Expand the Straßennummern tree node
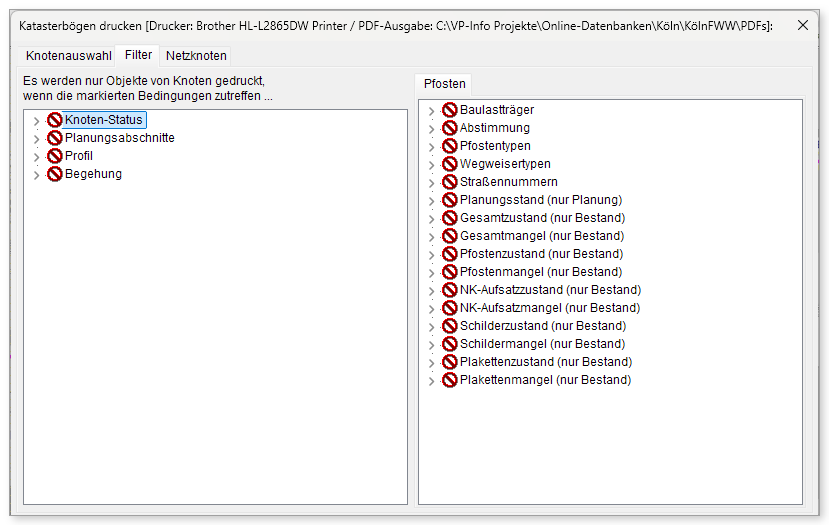829x525 pixels. 431,183
